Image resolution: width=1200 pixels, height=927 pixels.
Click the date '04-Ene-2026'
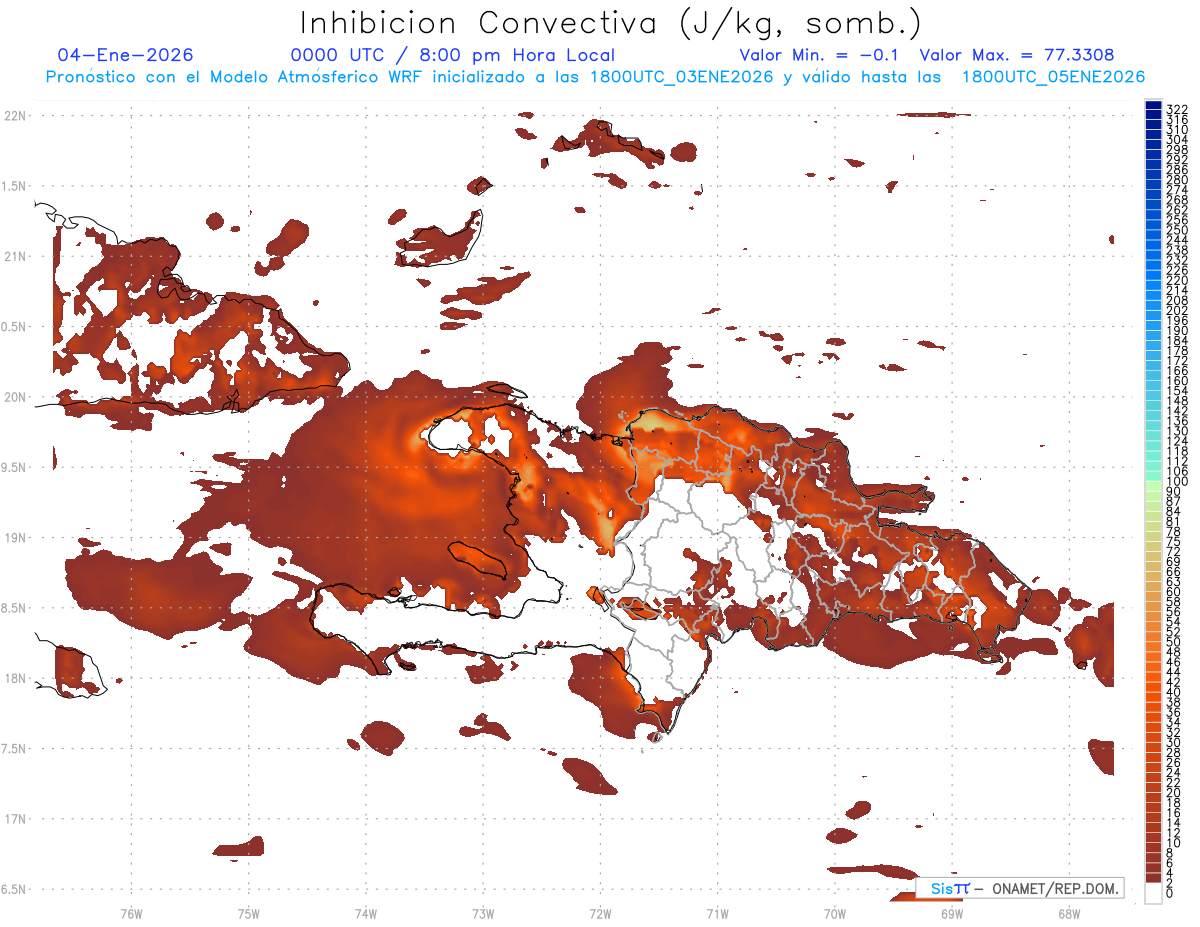[126, 55]
